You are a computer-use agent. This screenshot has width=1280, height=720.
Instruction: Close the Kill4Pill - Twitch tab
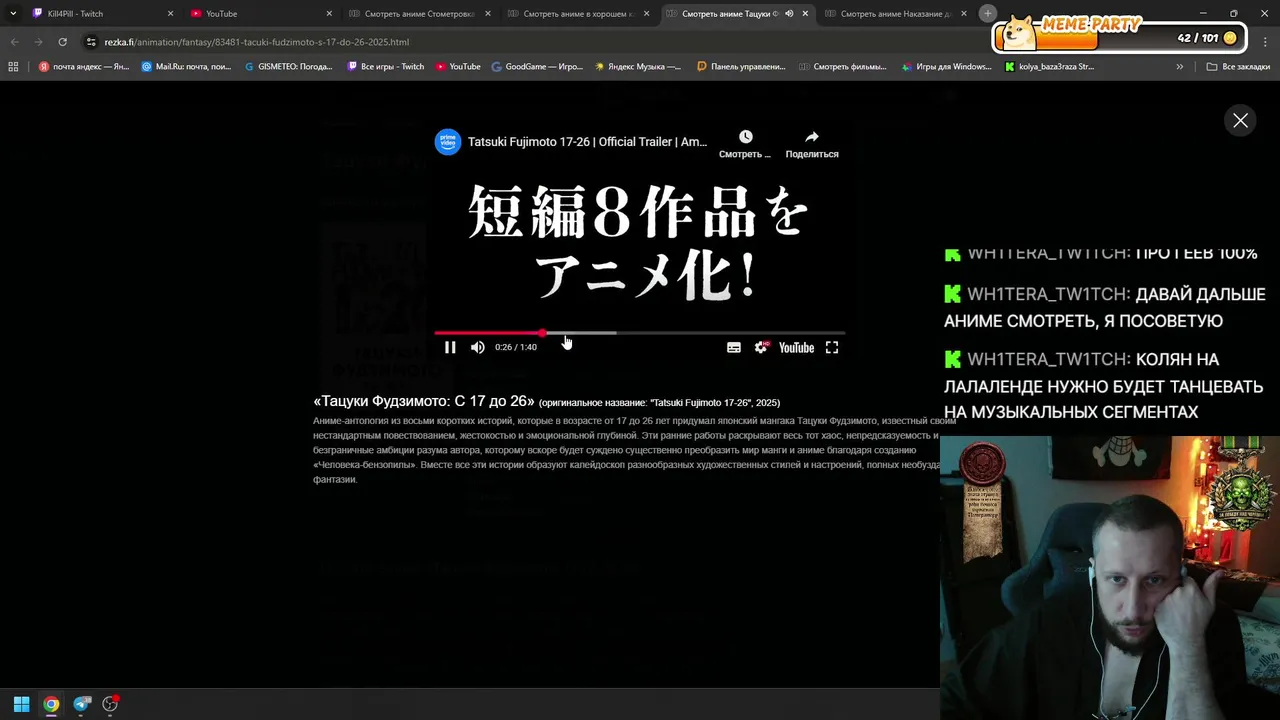click(x=170, y=14)
